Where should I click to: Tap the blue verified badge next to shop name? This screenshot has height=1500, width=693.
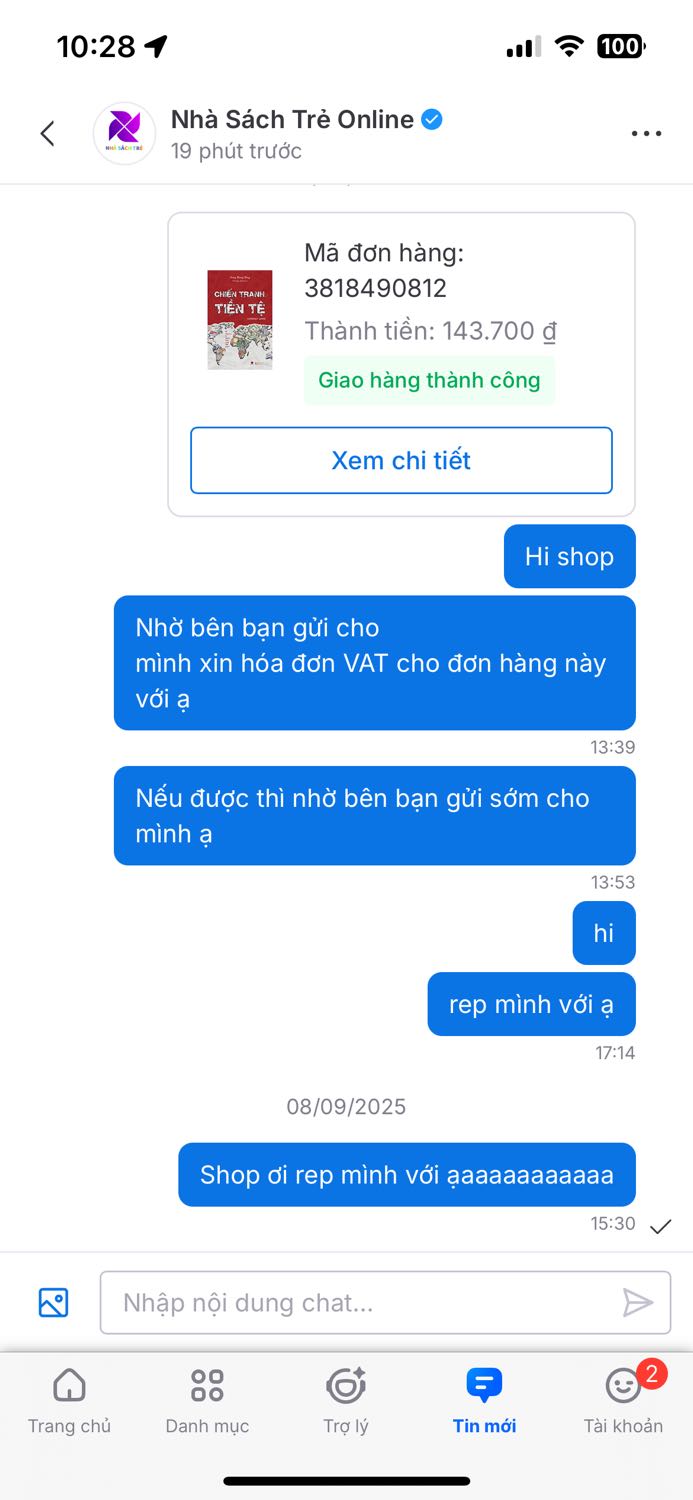coord(431,119)
